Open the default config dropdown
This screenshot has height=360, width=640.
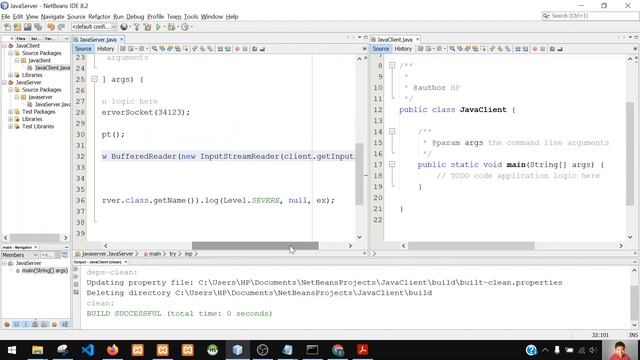[x=94, y=27]
